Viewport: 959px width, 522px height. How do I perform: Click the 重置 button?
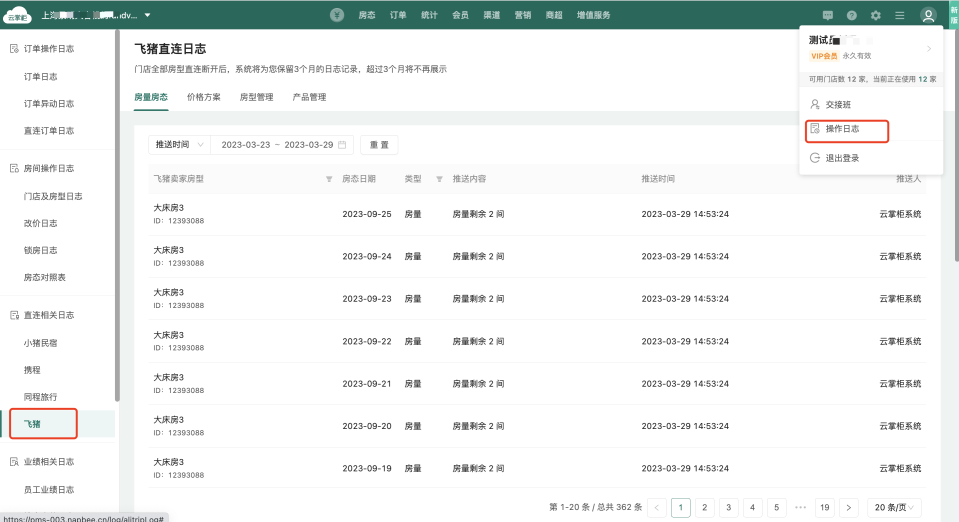(379, 145)
